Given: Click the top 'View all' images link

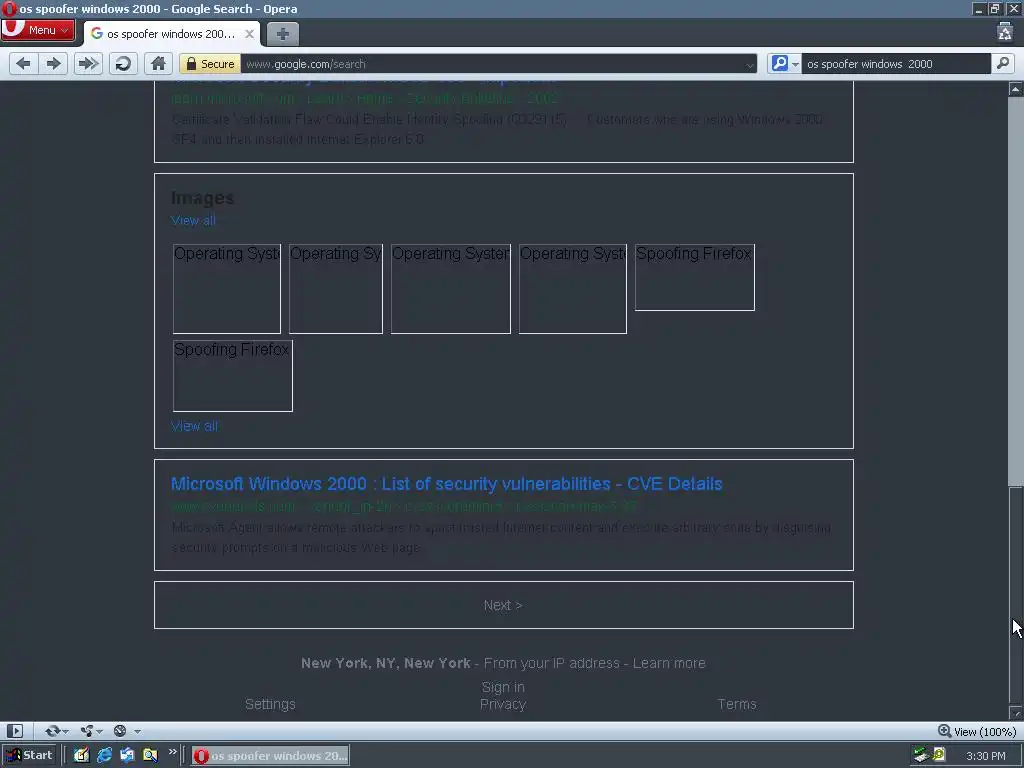Looking at the screenshot, I should point(193,220).
